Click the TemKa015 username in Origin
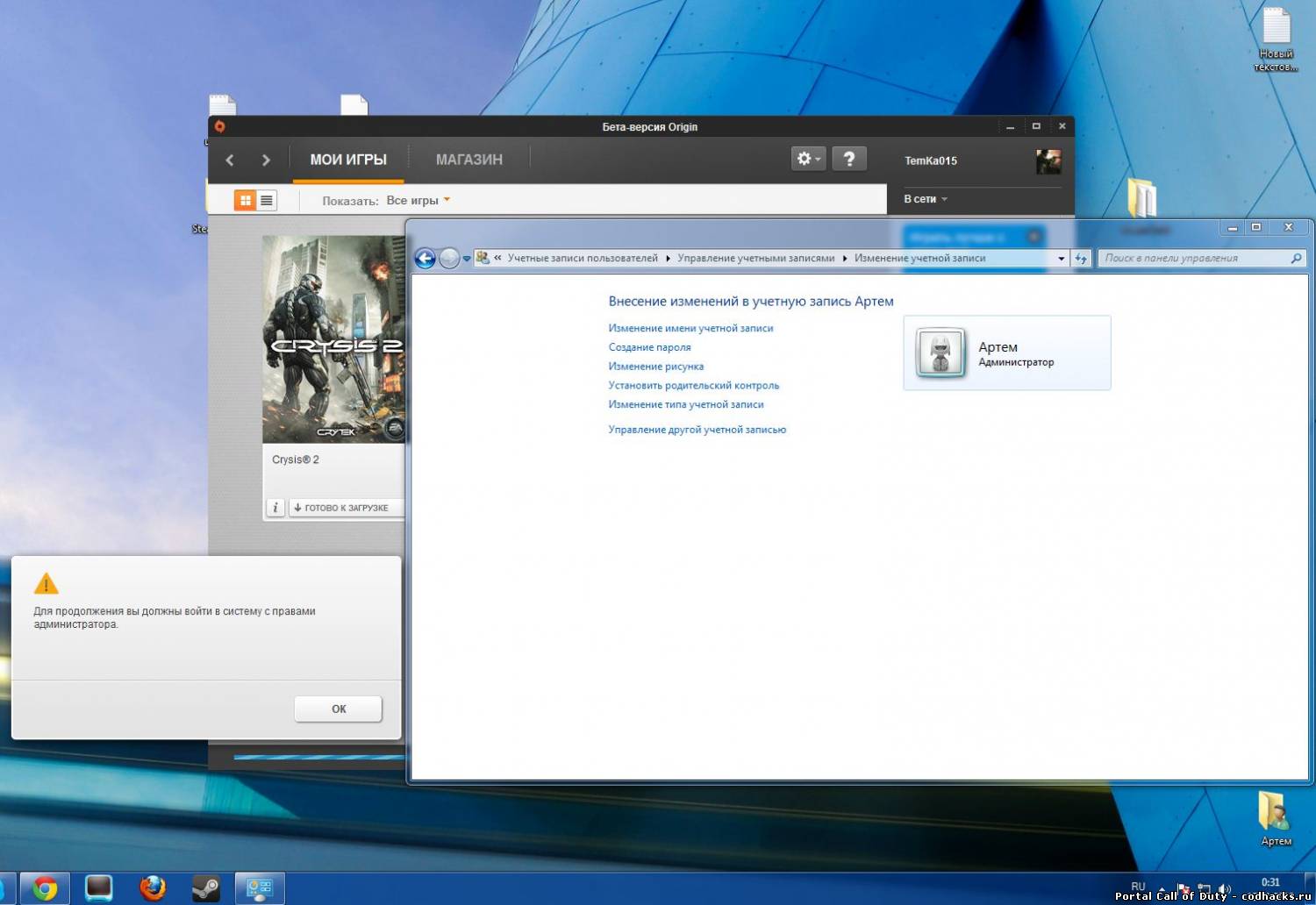The height and width of the screenshot is (905, 1316). [931, 160]
